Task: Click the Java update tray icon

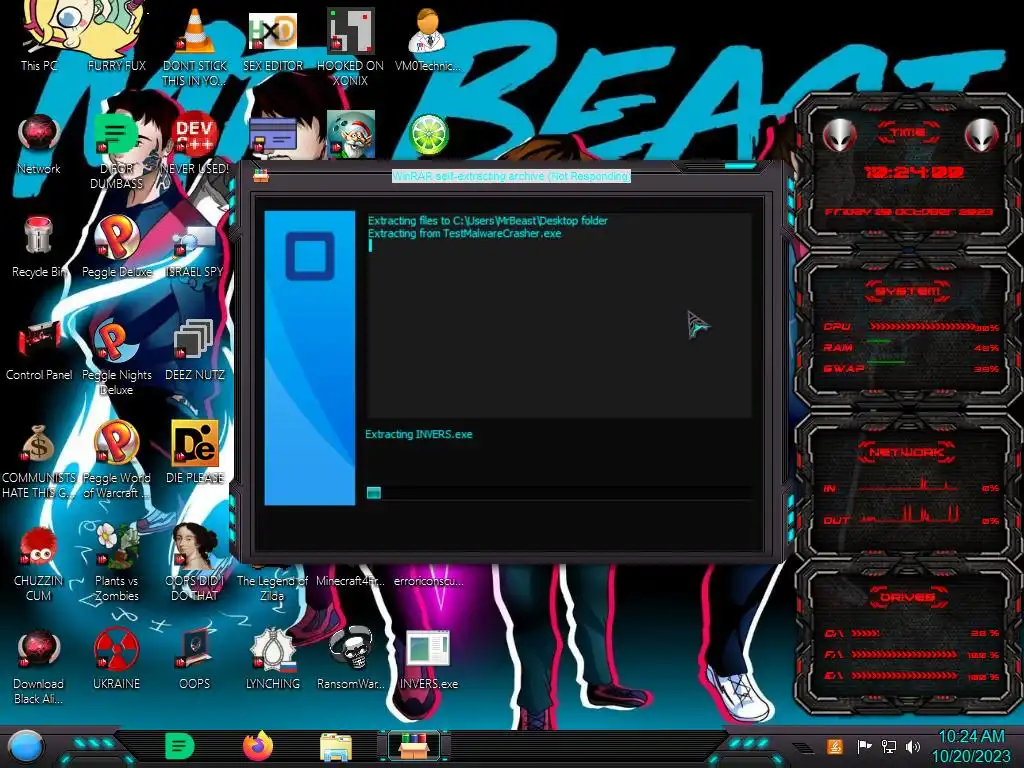Action: 834,746
